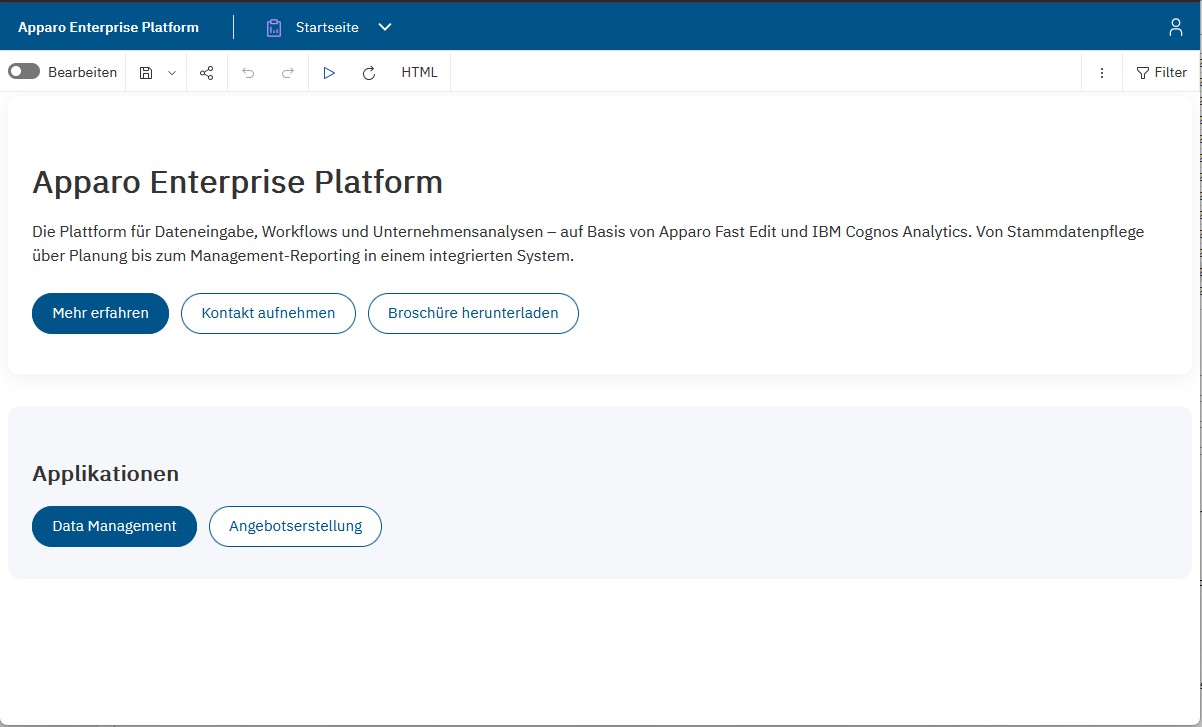Viewport: 1202px width, 727px height.
Task: Run the report with play icon
Action: tap(329, 73)
